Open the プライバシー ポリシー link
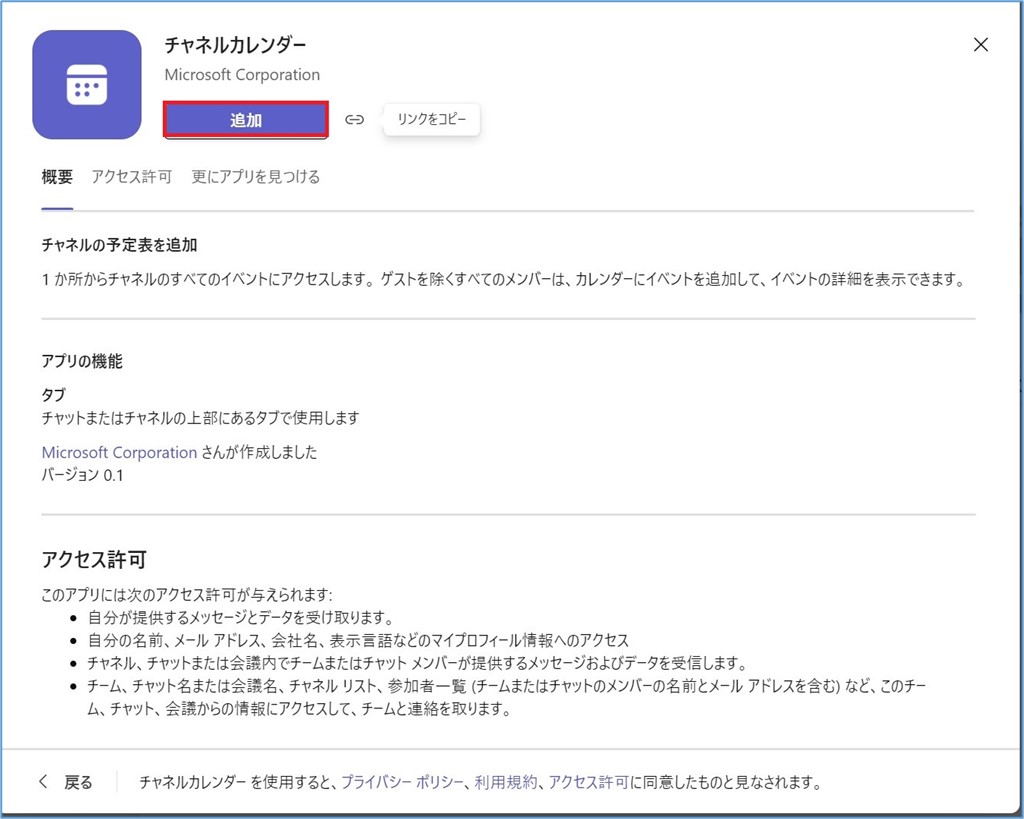The width and height of the screenshot is (1024, 819). [x=403, y=782]
